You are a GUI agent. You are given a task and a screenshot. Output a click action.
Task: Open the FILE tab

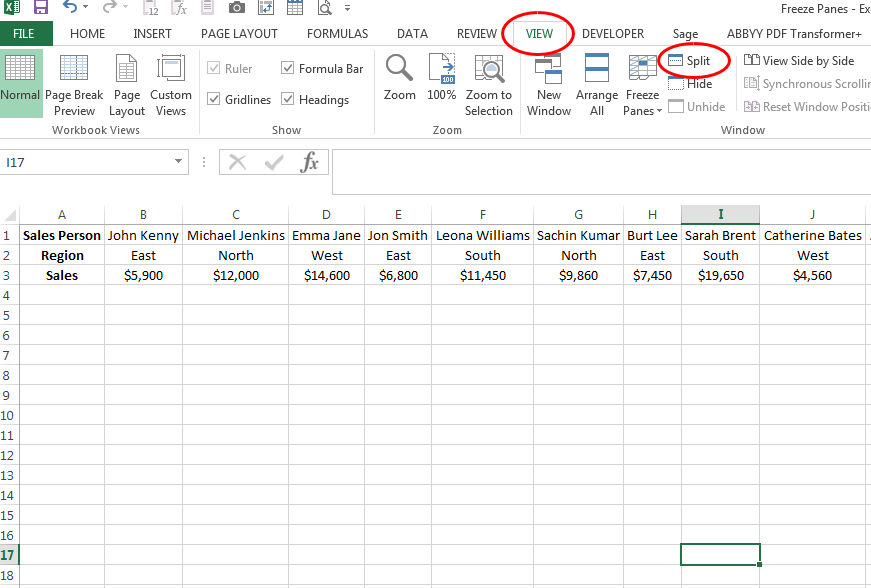[24, 34]
